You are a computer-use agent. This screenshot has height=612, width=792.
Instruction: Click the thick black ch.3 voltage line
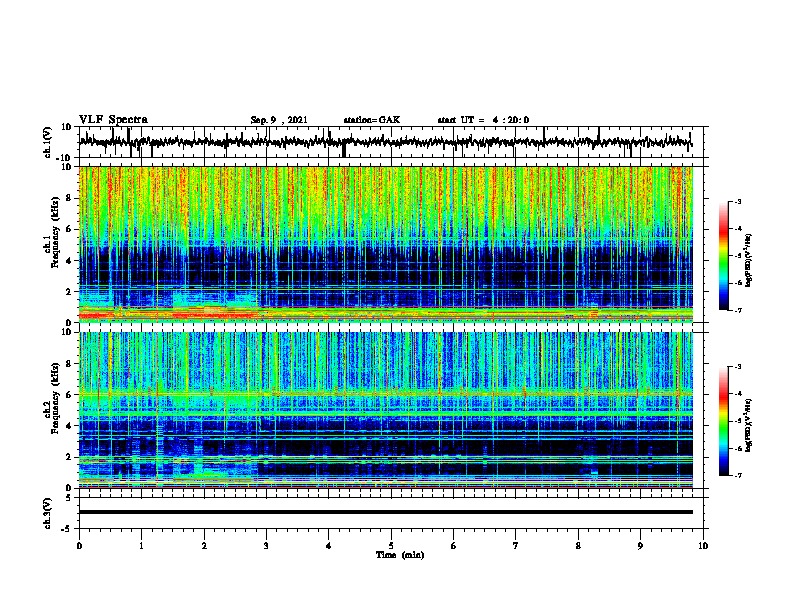pos(386,512)
